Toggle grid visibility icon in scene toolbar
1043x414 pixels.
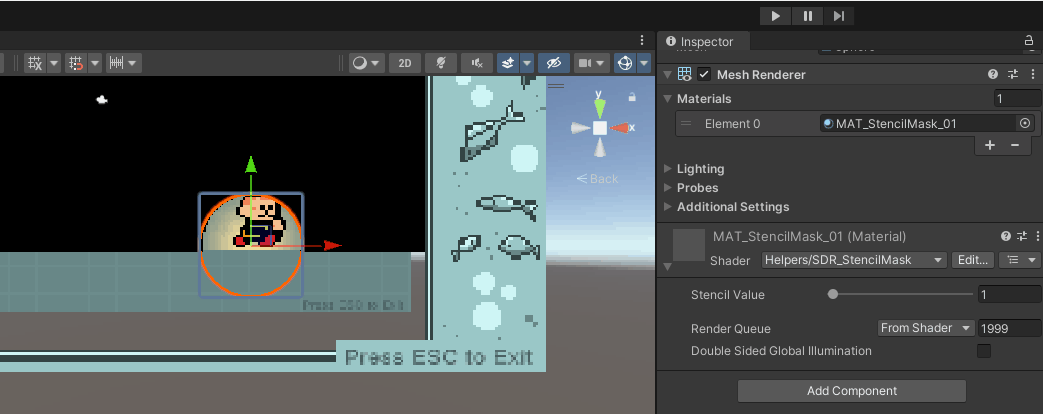tap(35, 63)
